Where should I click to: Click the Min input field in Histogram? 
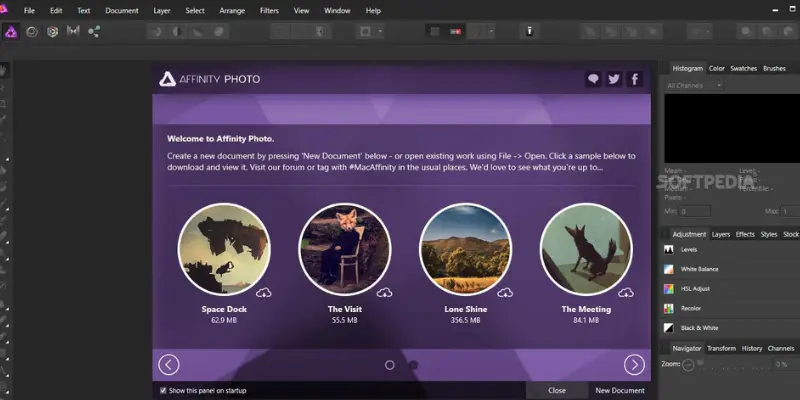click(x=694, y=211)
